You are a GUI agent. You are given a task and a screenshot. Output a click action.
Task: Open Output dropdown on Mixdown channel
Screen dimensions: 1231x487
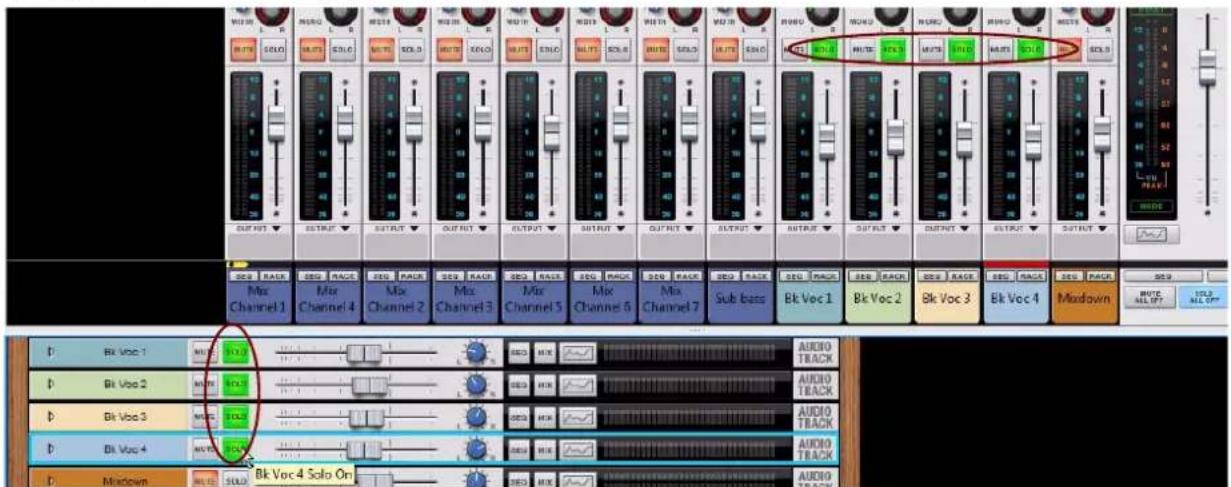tap(1085, 227)
